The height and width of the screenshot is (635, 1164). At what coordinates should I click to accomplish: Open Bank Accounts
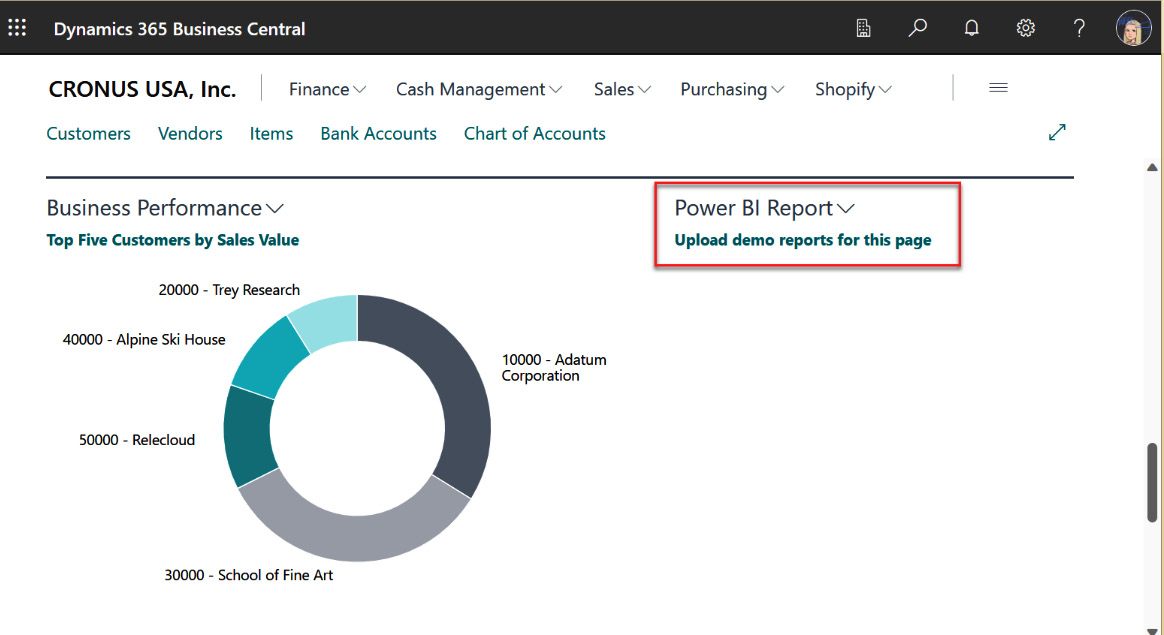tap(379, 134)
